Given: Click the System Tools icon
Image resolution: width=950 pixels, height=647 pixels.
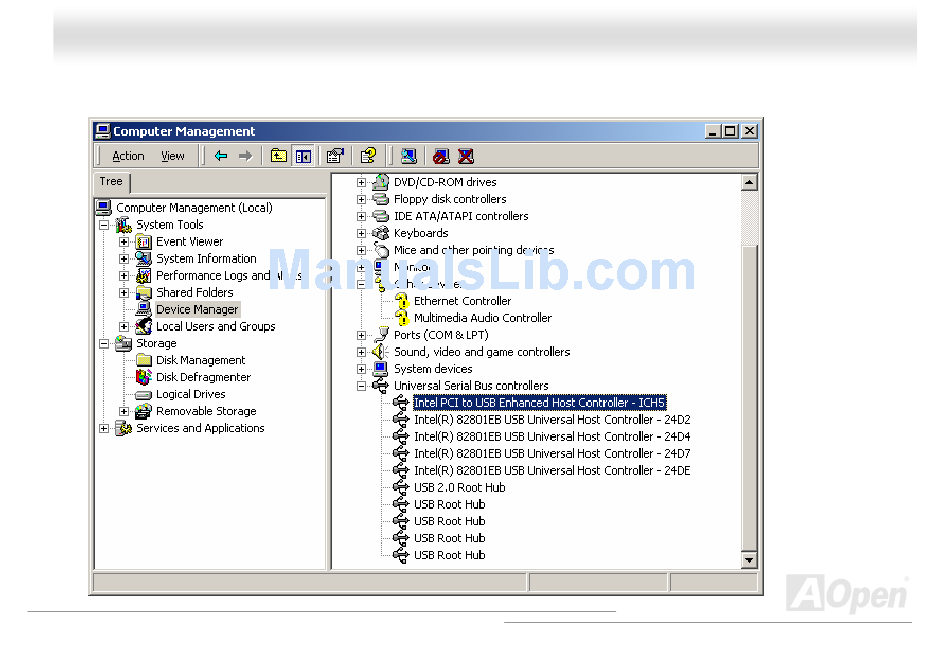Looking at the screenshot, I should [x=124, y=225].
